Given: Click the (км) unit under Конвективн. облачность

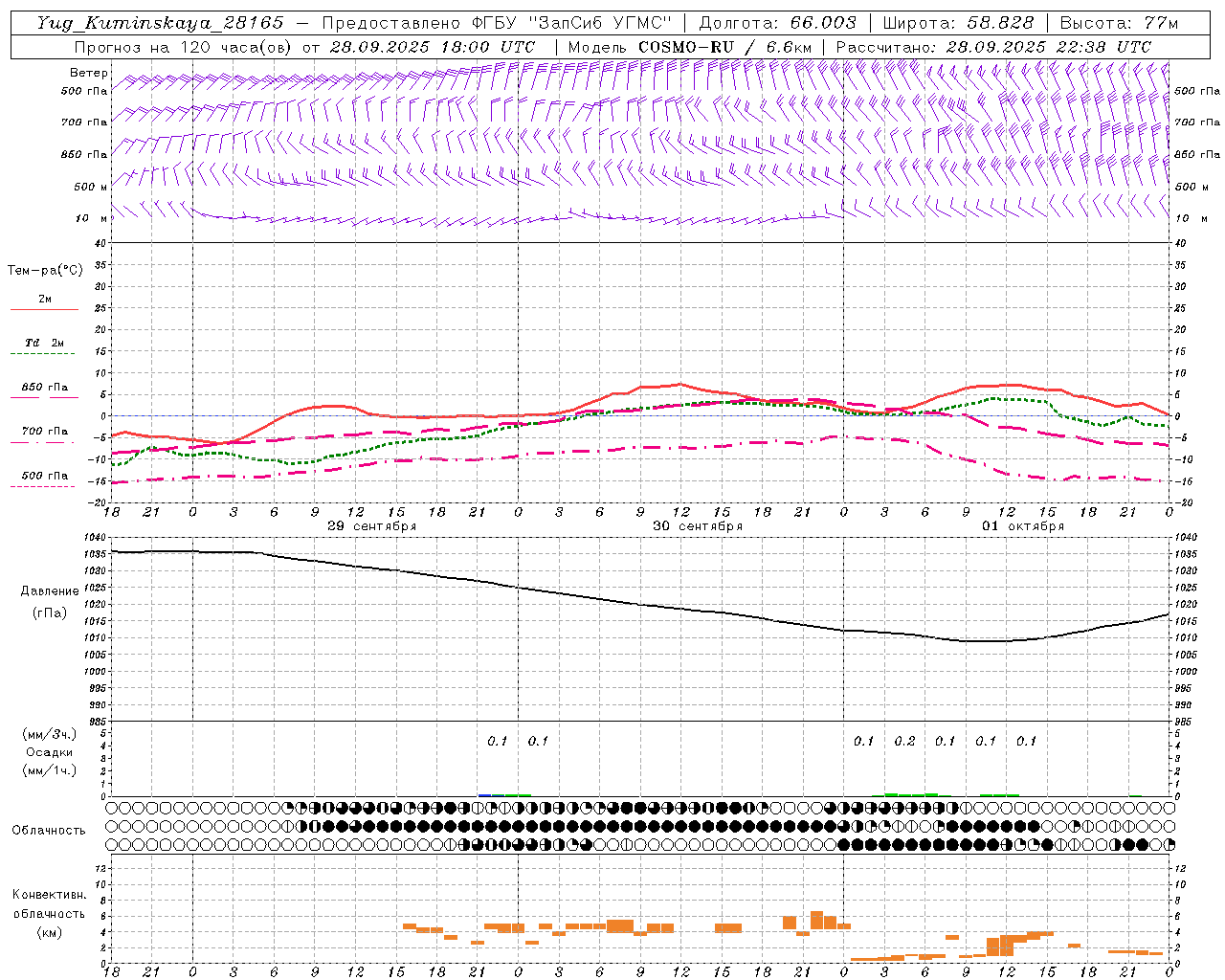Looking at the screenshot, I should pos(49,932).
